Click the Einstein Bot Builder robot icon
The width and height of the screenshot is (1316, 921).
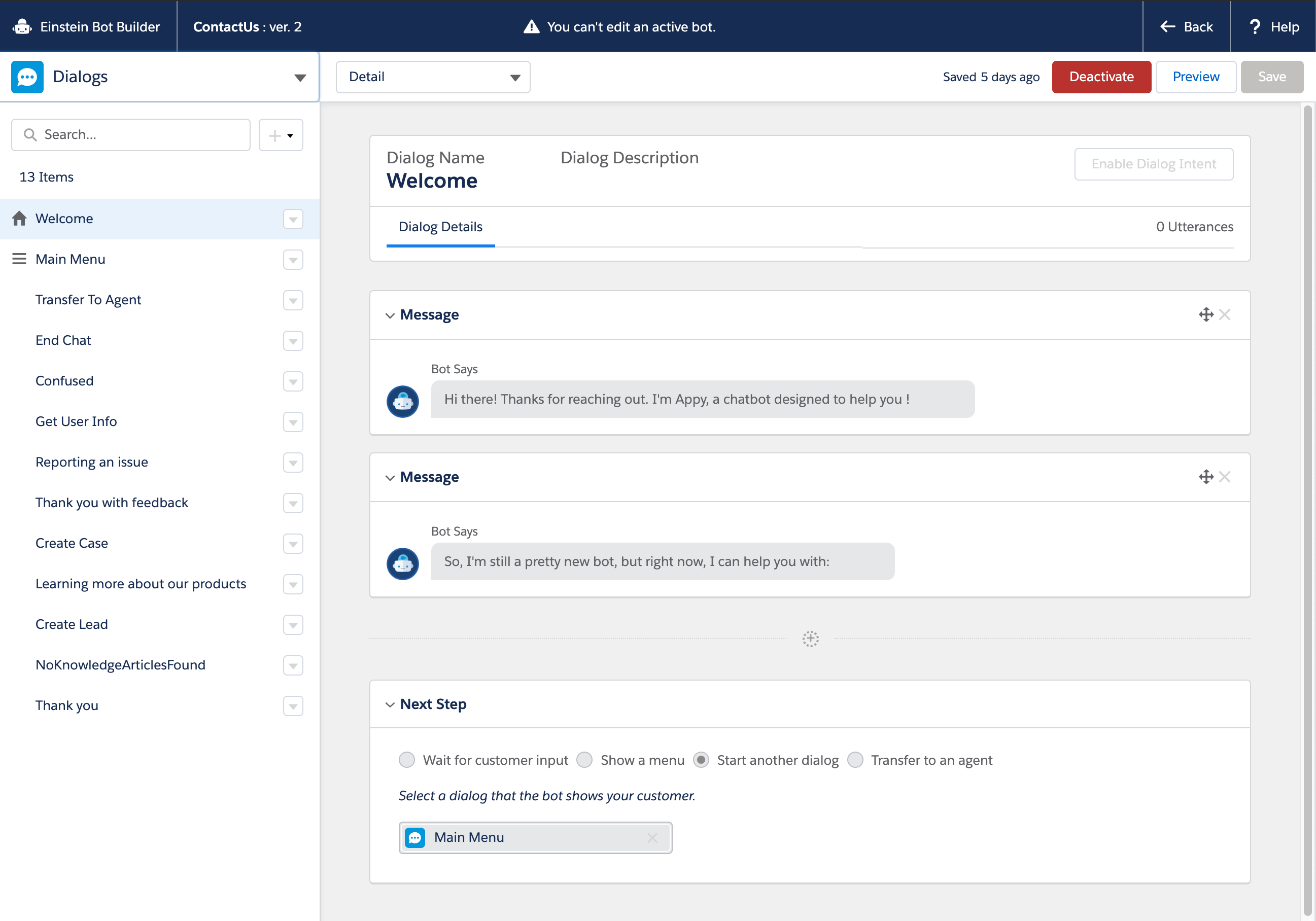(22, 26)
